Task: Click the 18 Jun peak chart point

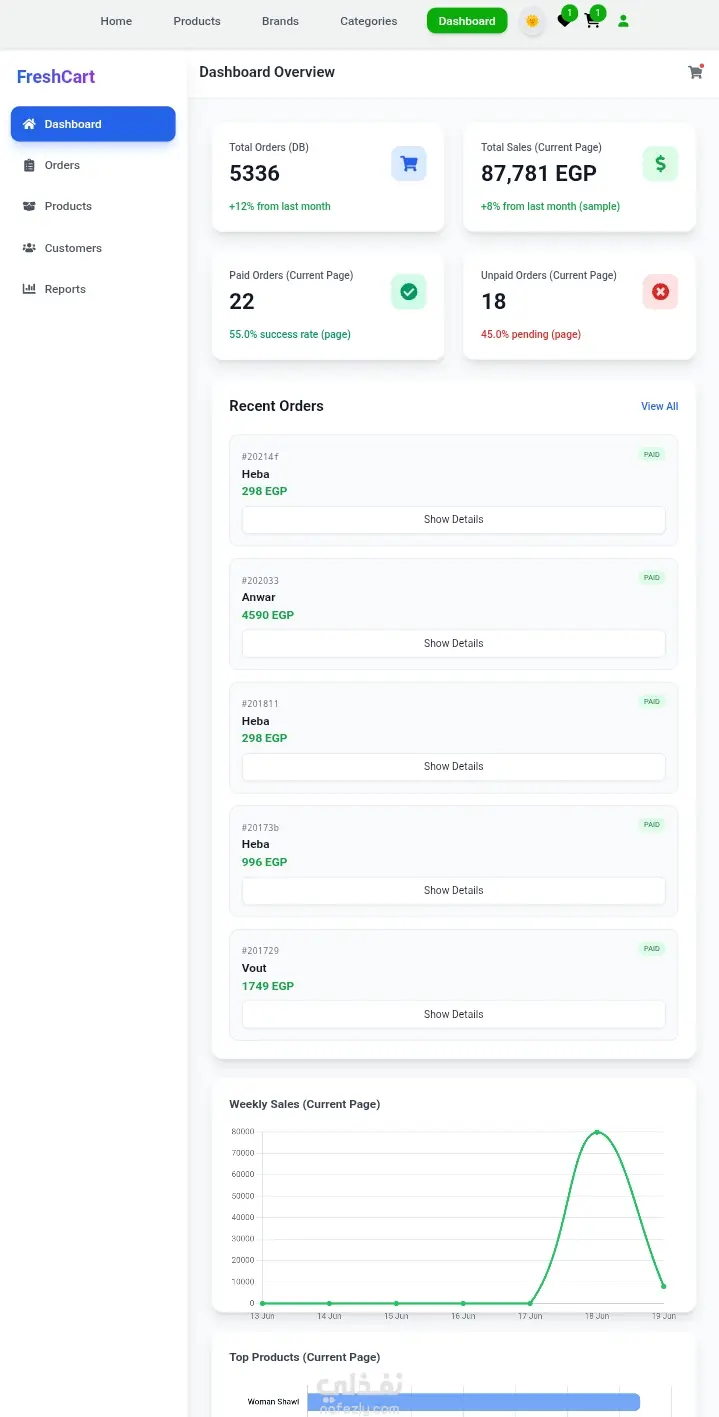Action: [x=597, y=1132]
